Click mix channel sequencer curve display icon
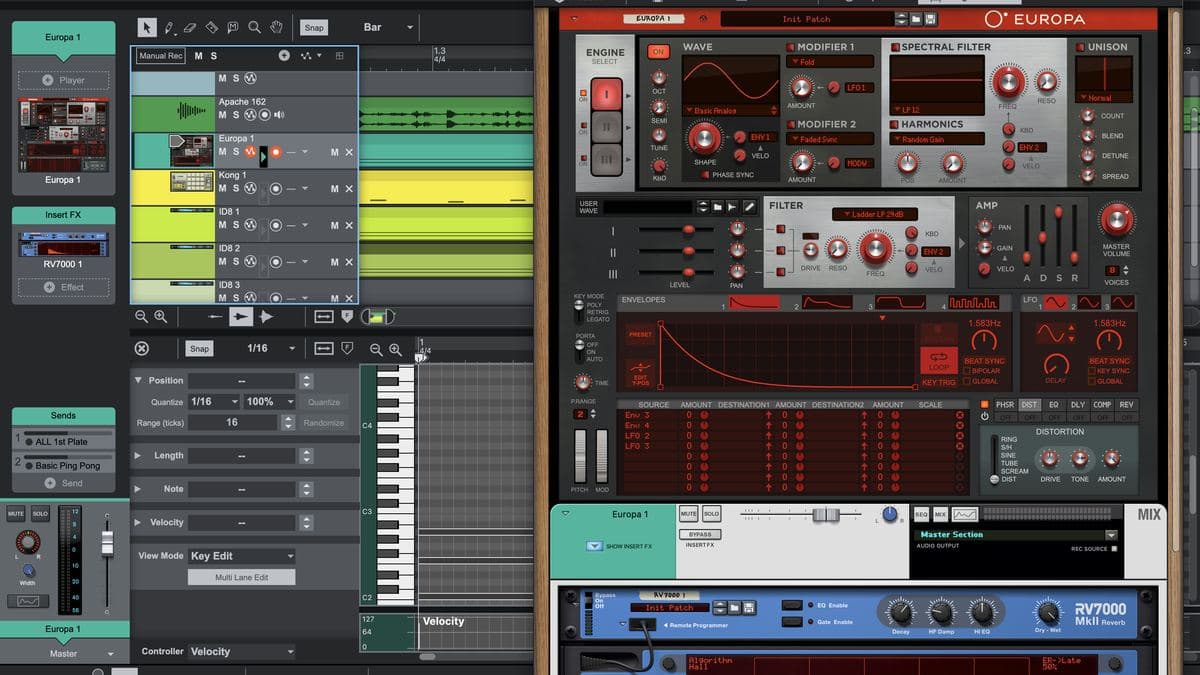The width and height of the screenshot is (1200, 675). tap(964, 514)
